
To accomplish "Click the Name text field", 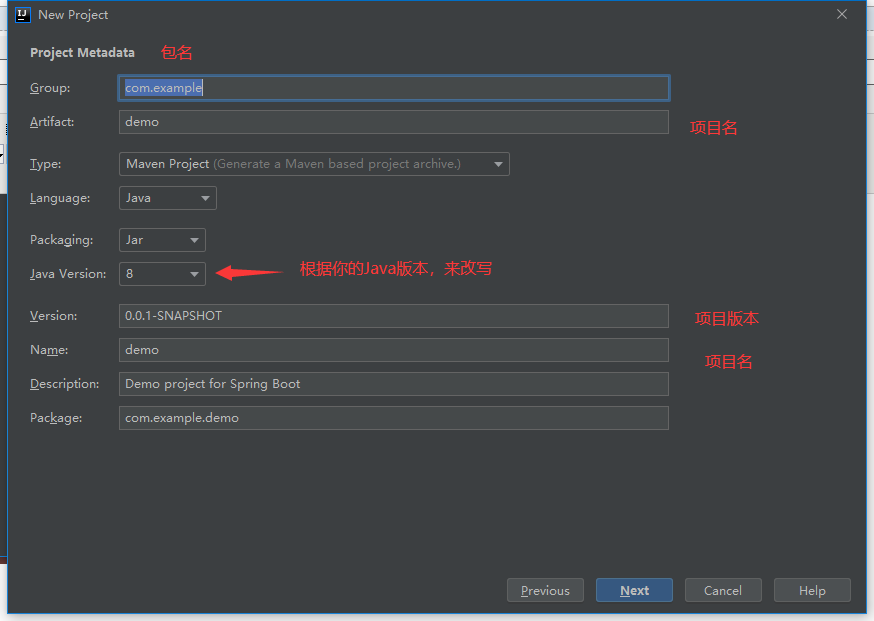I will click(x=394, y=350).
